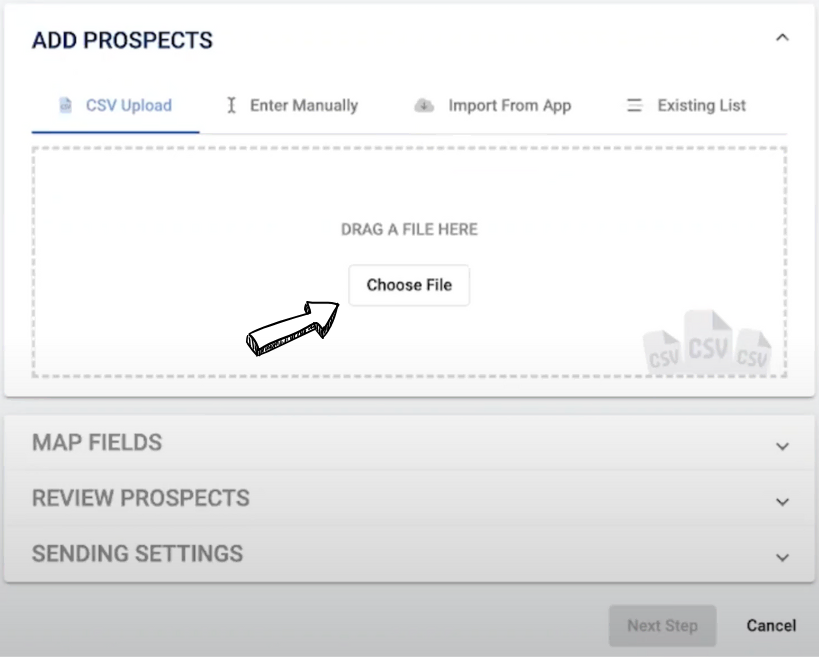The width and height of the screenshot is (819, 657).
Task: Cancel adding prospects
Action: coord(771,625)
